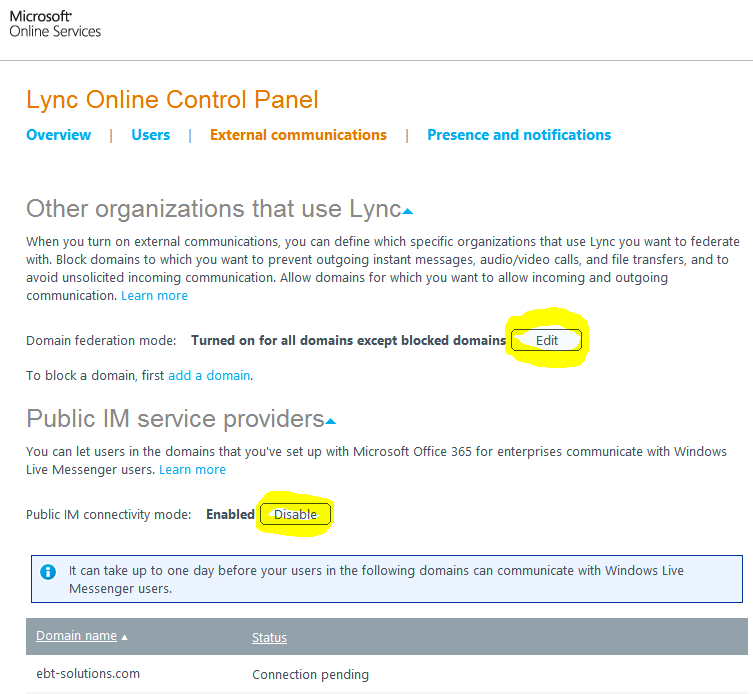Click Disable for Public IM connectivity
This screenshot has width=753, height=694.
(295, 515)
